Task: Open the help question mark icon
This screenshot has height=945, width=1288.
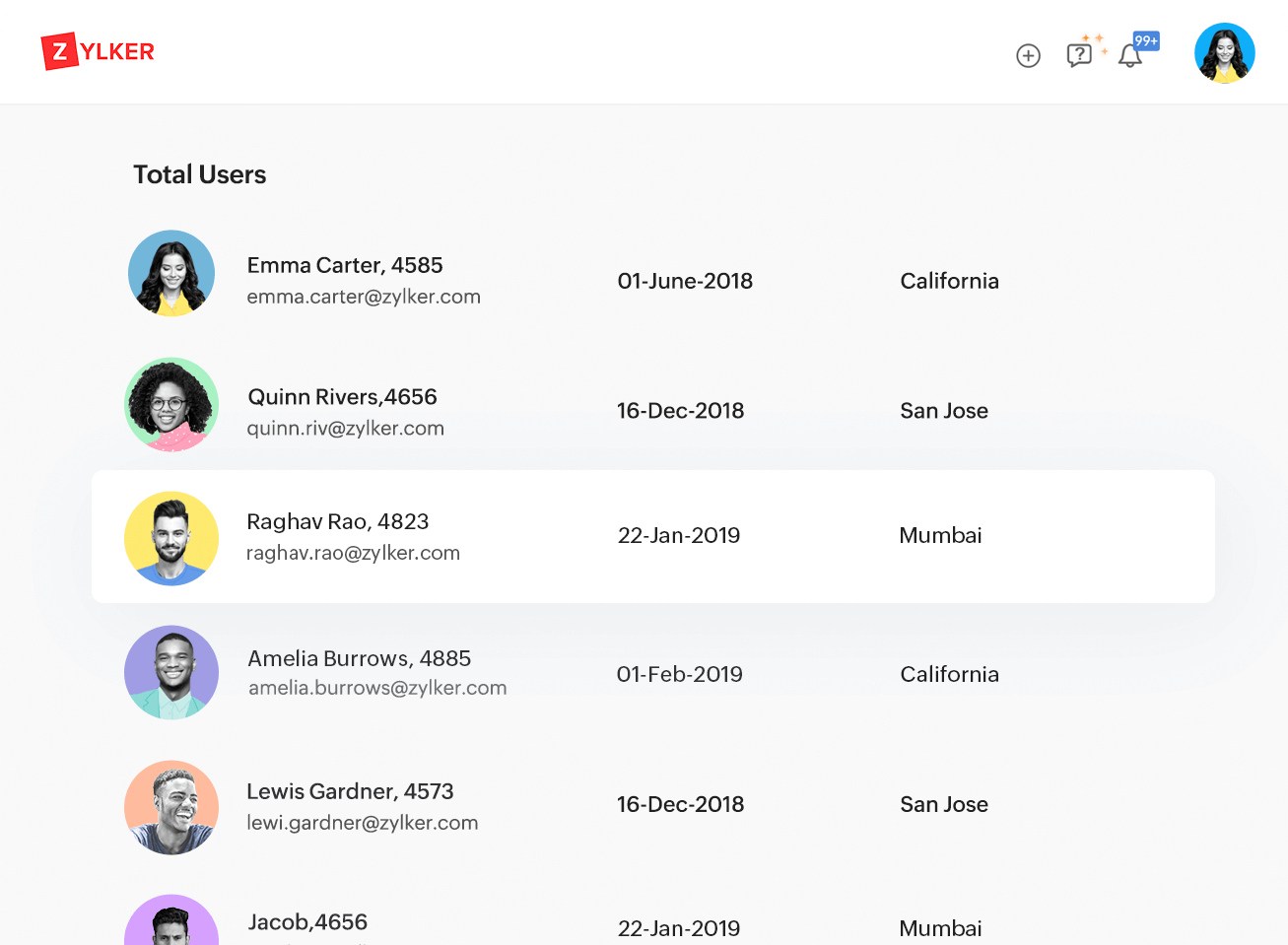Action: pyautogui.click(x=1079, y=55)
